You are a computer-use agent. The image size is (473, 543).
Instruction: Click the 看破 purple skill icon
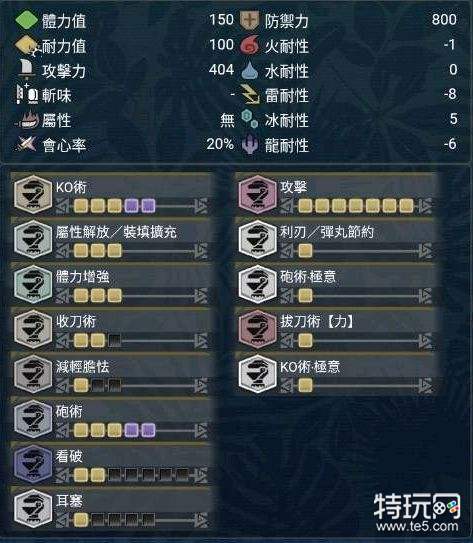[33, 464]
